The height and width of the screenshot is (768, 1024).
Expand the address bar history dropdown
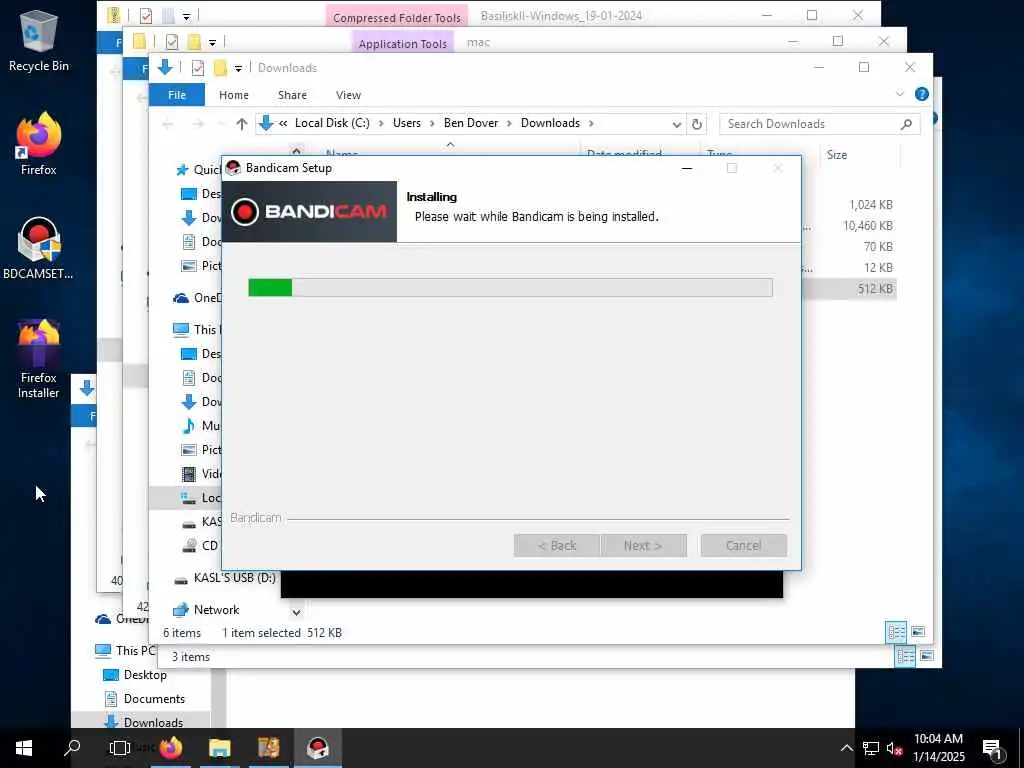(x=677, y=124)
